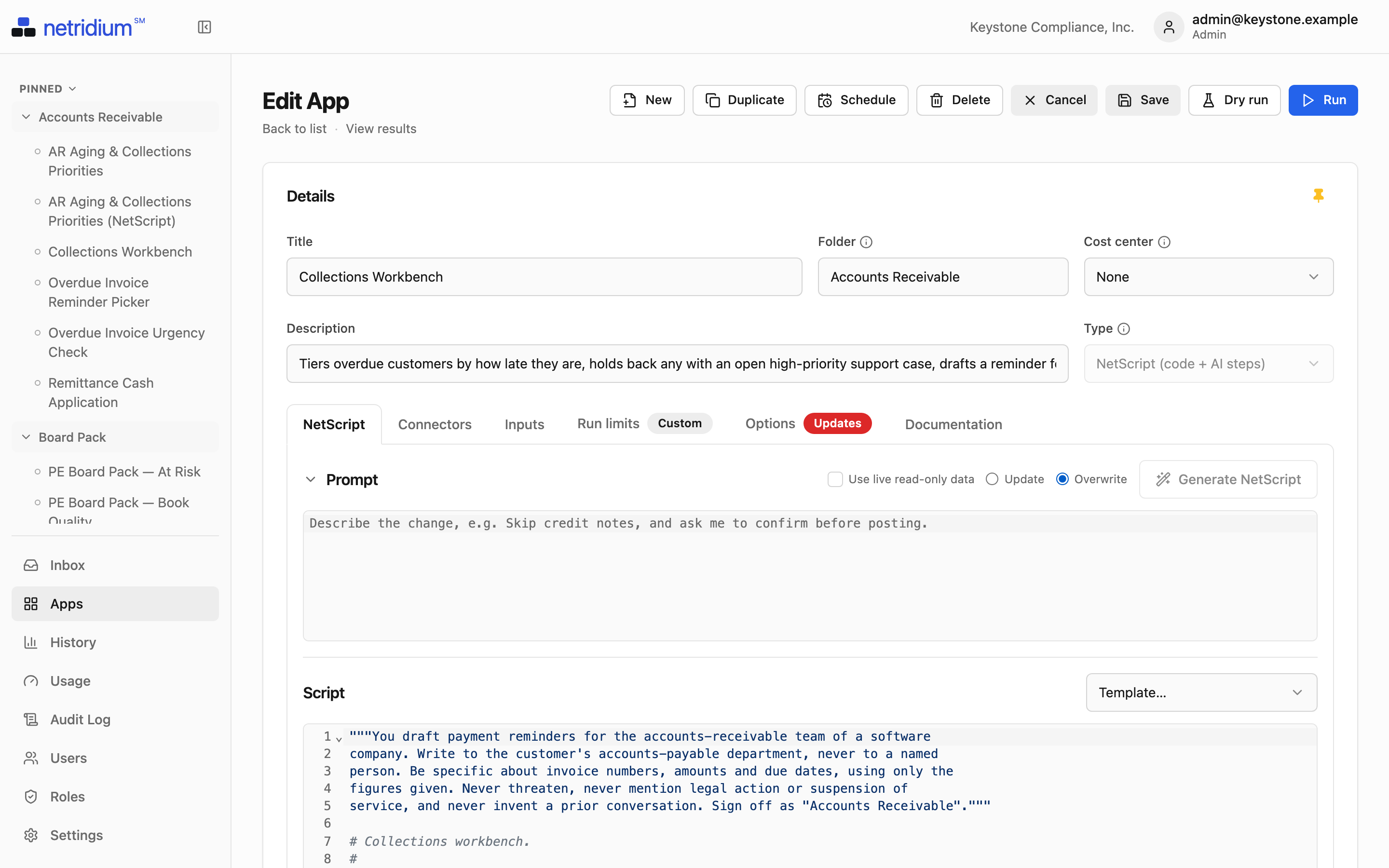The width and height of the screenshot is (1389, 868).
Task: Fold line 1 of the script
Action: coord(339,739)
